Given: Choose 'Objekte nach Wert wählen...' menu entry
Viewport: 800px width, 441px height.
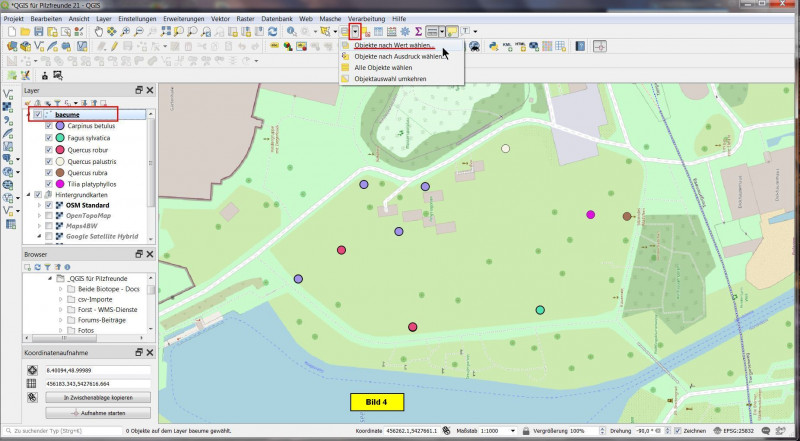Looking at the screenshot, I should point(394,45).
